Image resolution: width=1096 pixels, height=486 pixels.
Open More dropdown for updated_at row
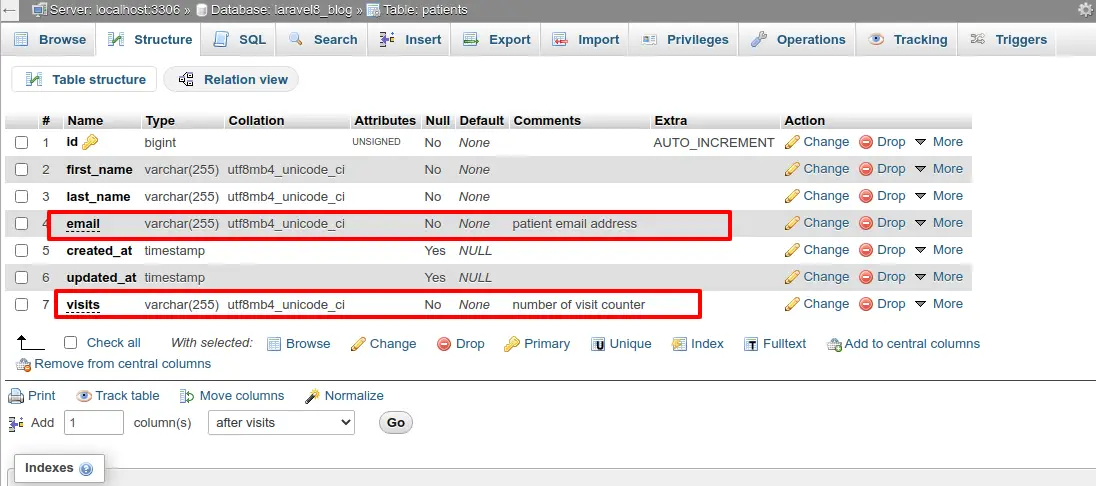939,277
